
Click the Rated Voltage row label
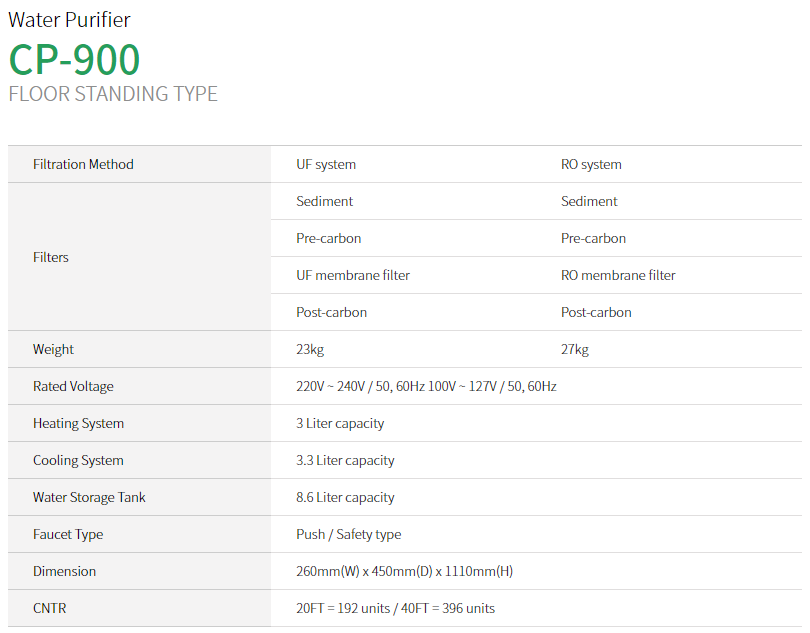(x=73, y=386)
